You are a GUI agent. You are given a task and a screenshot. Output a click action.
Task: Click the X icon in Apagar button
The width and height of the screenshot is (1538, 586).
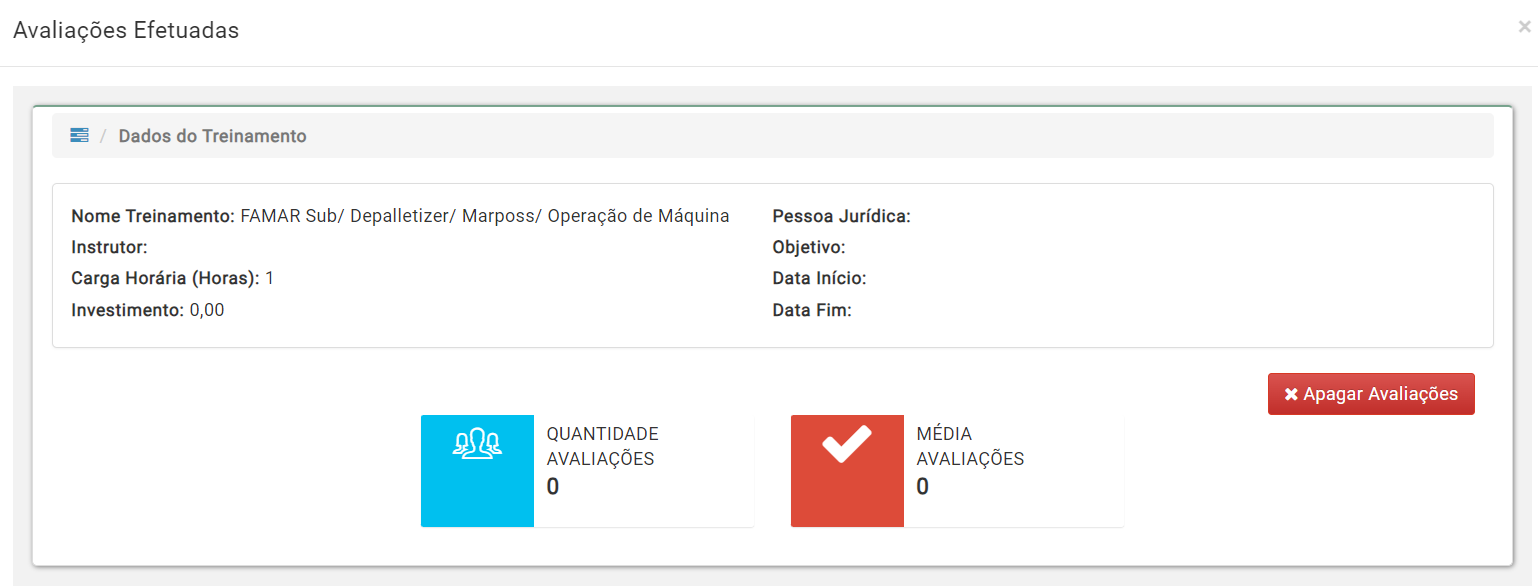[1291, 394]
